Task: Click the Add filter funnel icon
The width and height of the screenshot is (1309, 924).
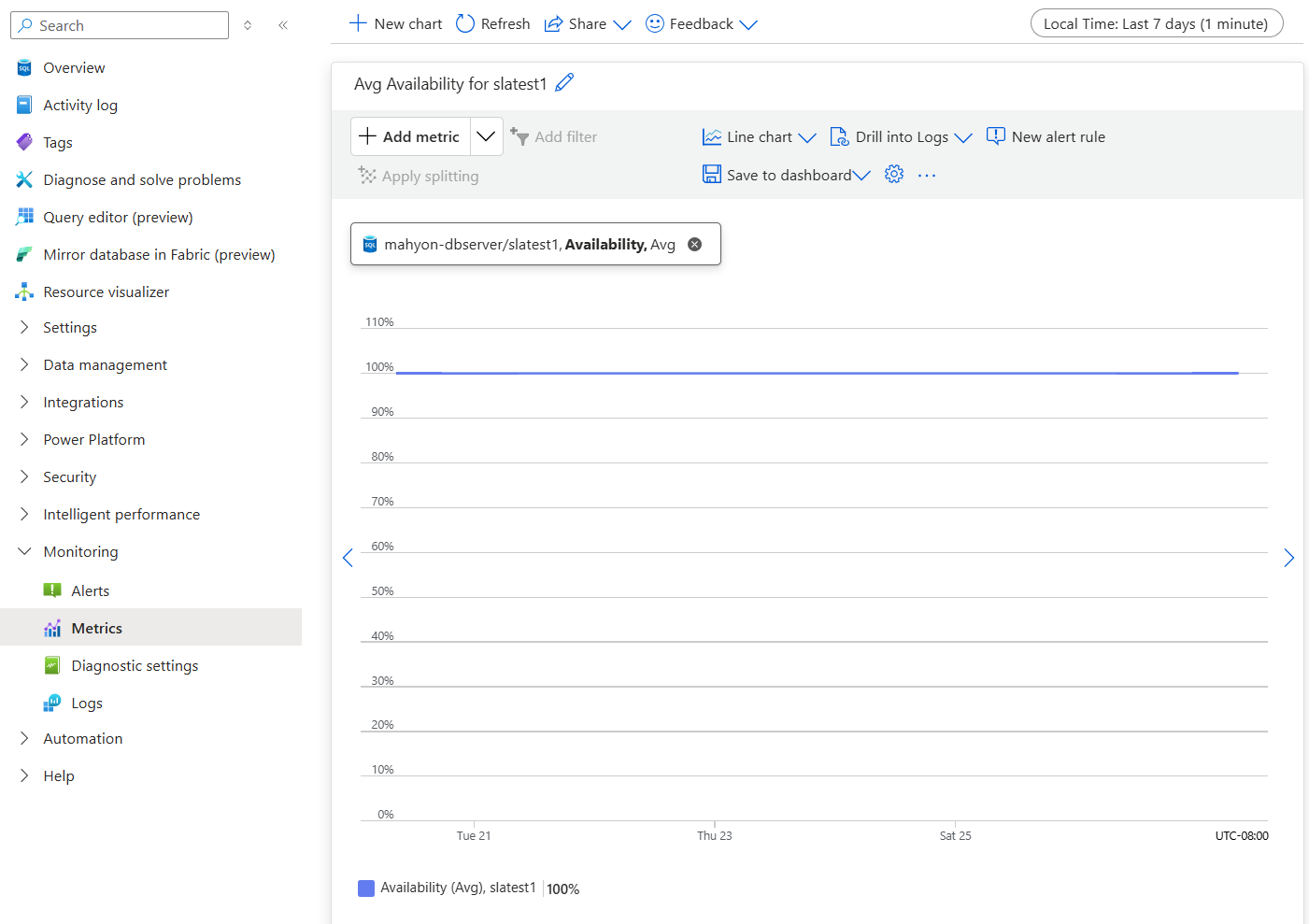Action: tap(520, 136)
